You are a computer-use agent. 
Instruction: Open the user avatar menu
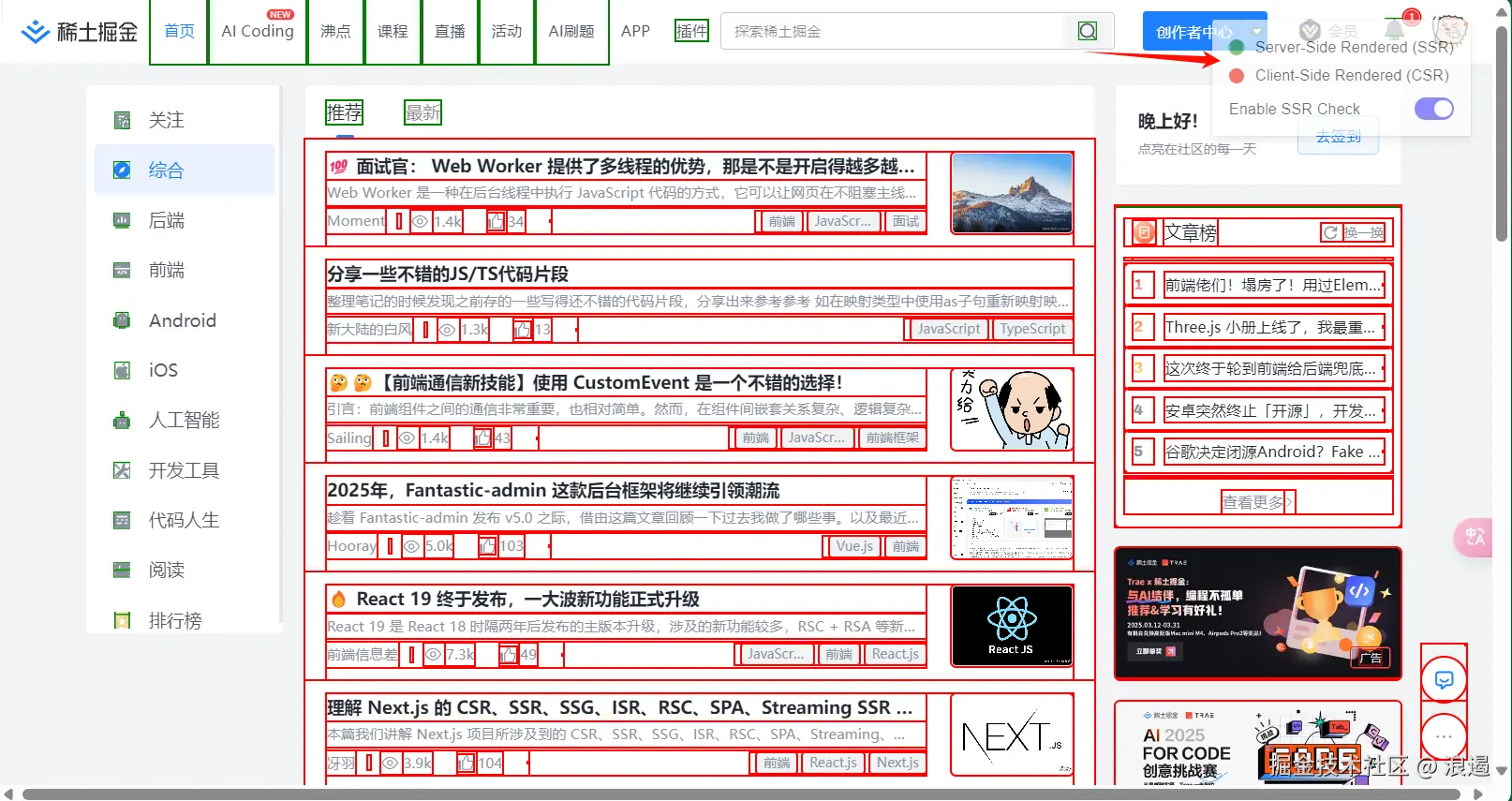tap(1449, 31)
